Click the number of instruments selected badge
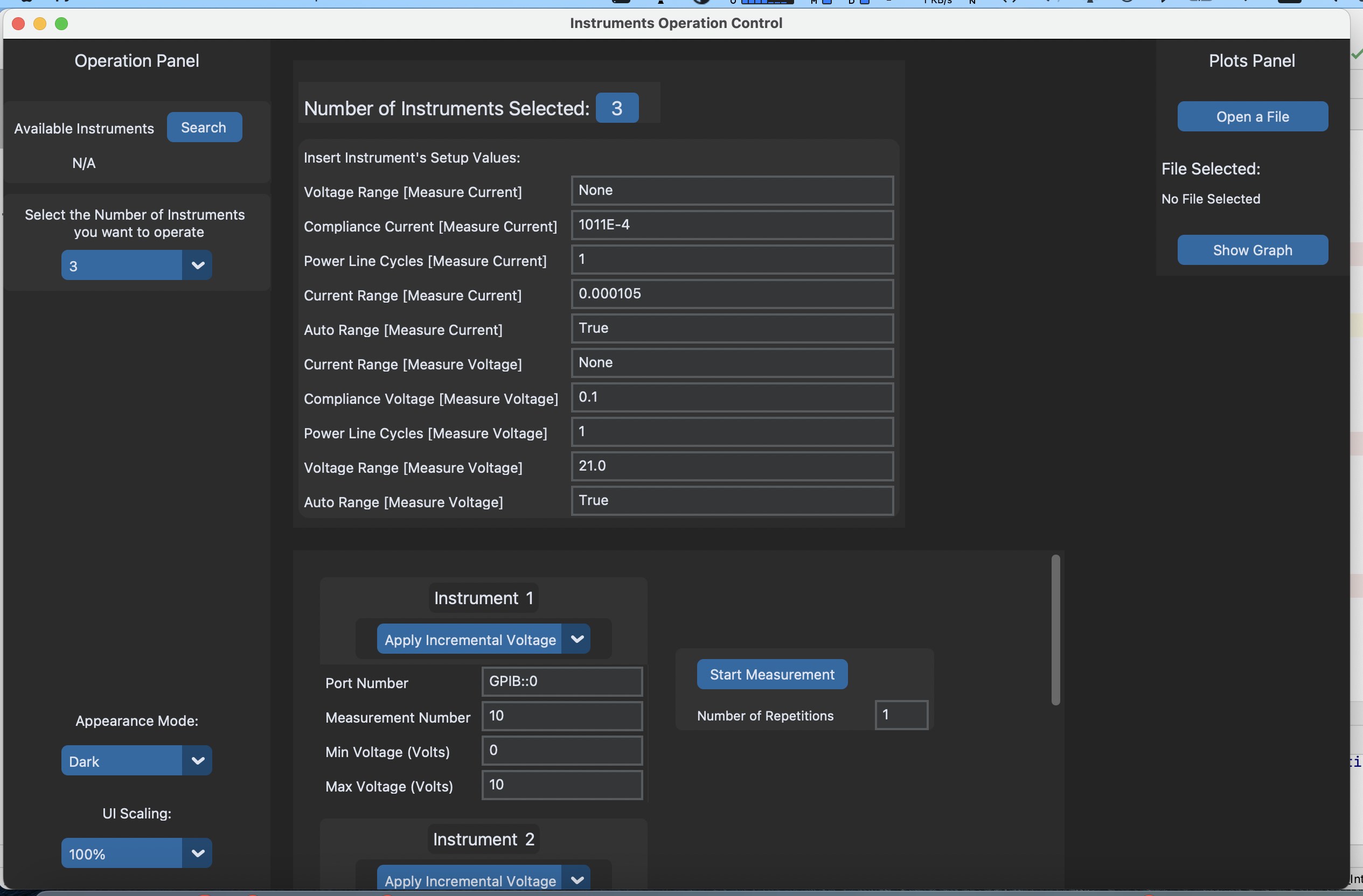This screenshot has width=1363, height=896. point(617,108)
